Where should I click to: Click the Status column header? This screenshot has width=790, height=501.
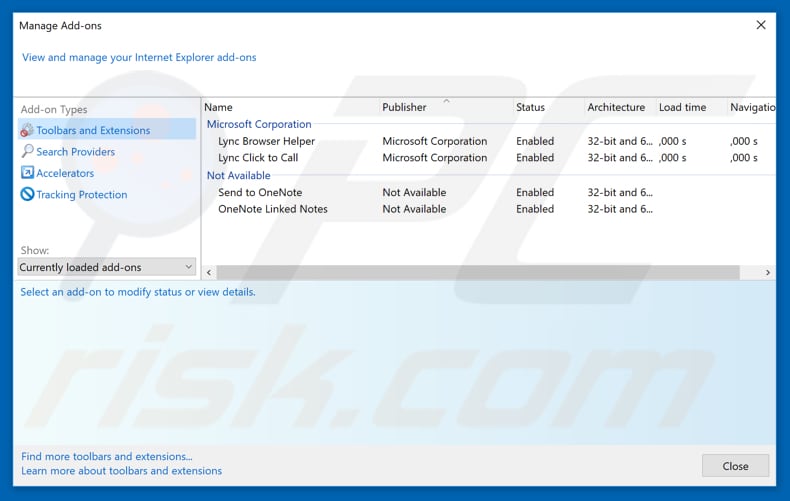[x=530, y=107]
